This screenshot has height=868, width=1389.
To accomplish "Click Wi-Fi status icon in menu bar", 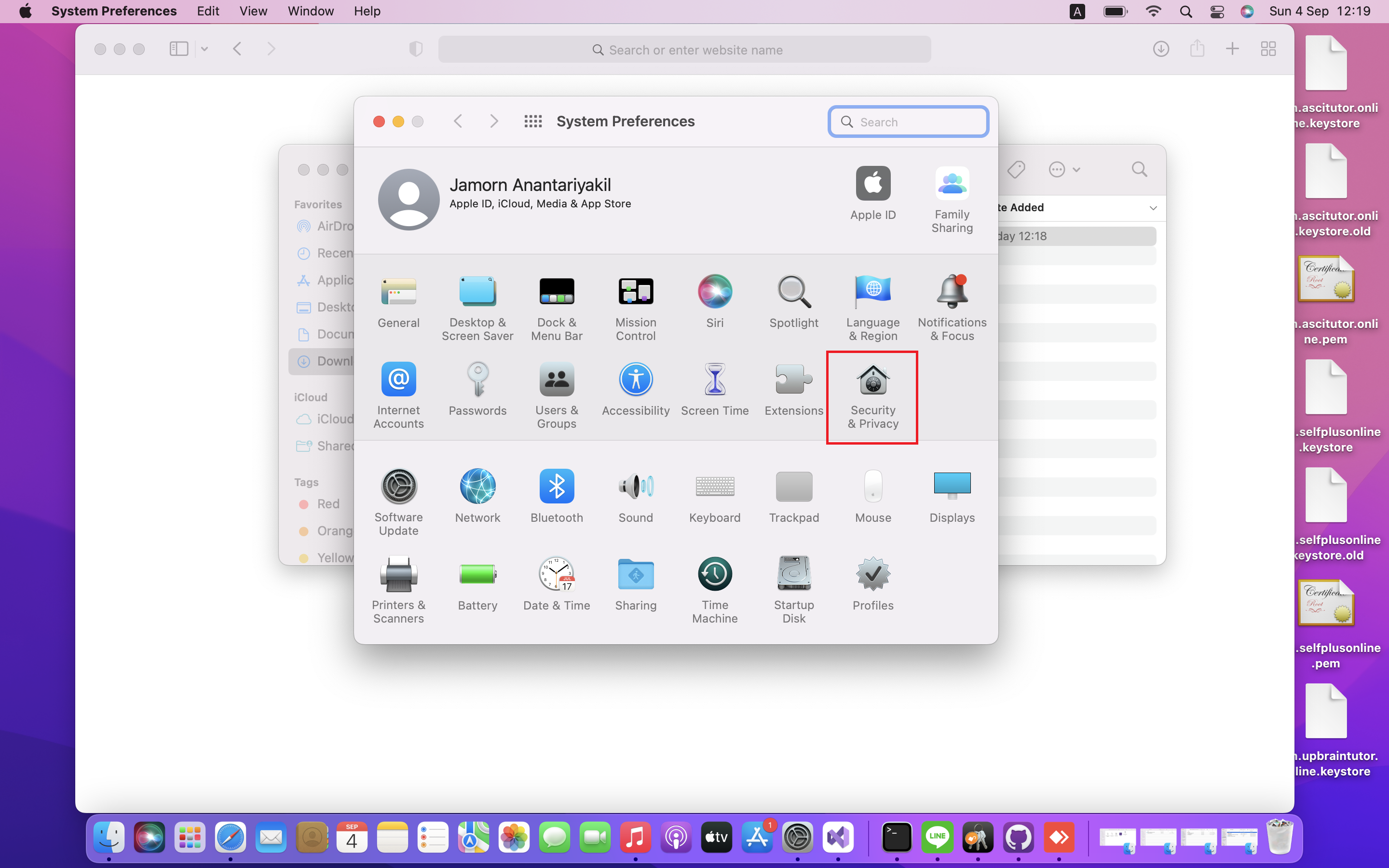I will point(1153,11).
